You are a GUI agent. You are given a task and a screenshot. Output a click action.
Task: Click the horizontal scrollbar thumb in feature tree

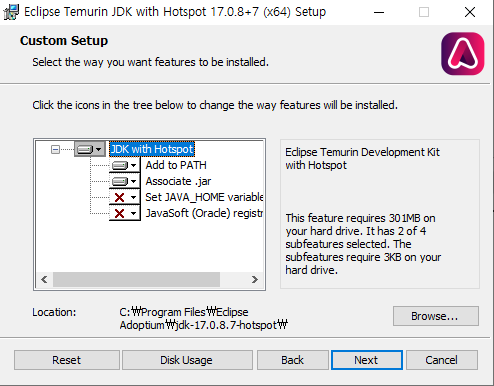coord(136,279)
